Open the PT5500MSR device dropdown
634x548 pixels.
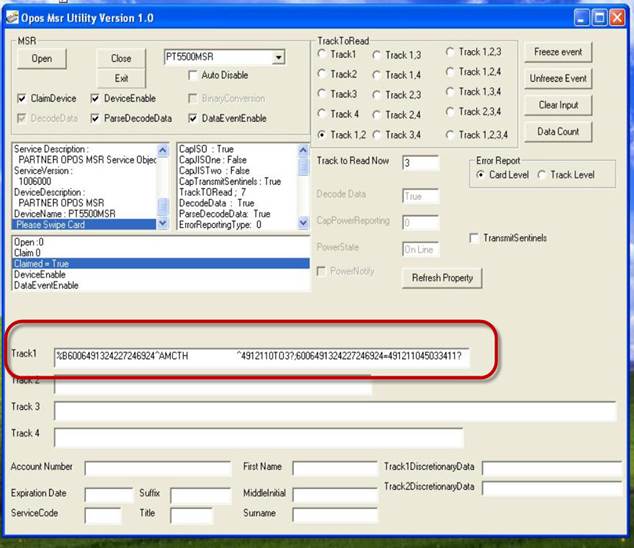[x=278, y=57]
